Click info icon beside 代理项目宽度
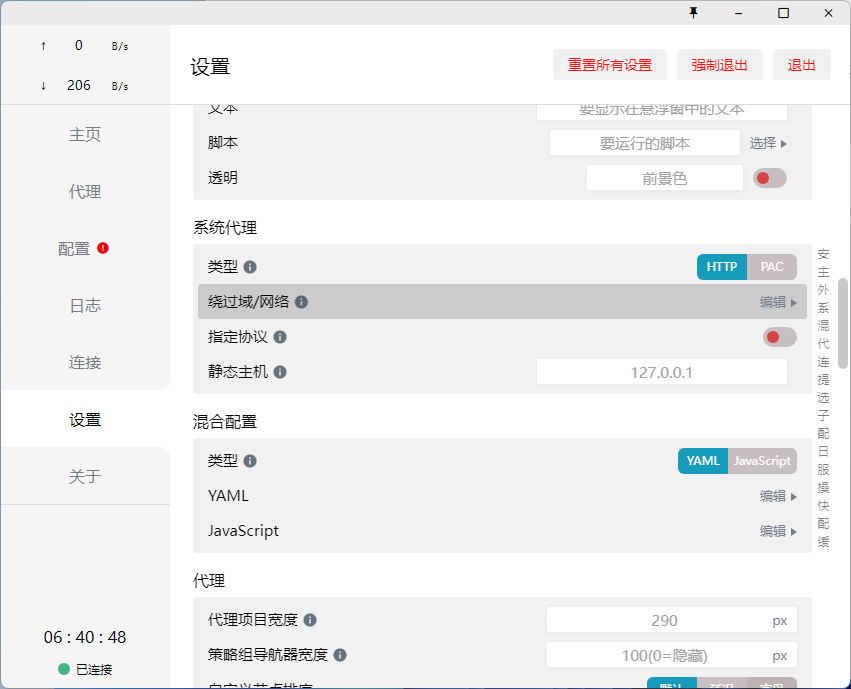This screenshot has width=851, height=689. point(310,620)
